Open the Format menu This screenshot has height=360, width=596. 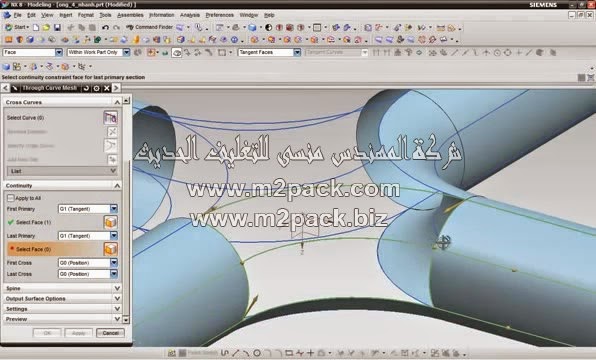coord(86,15)
